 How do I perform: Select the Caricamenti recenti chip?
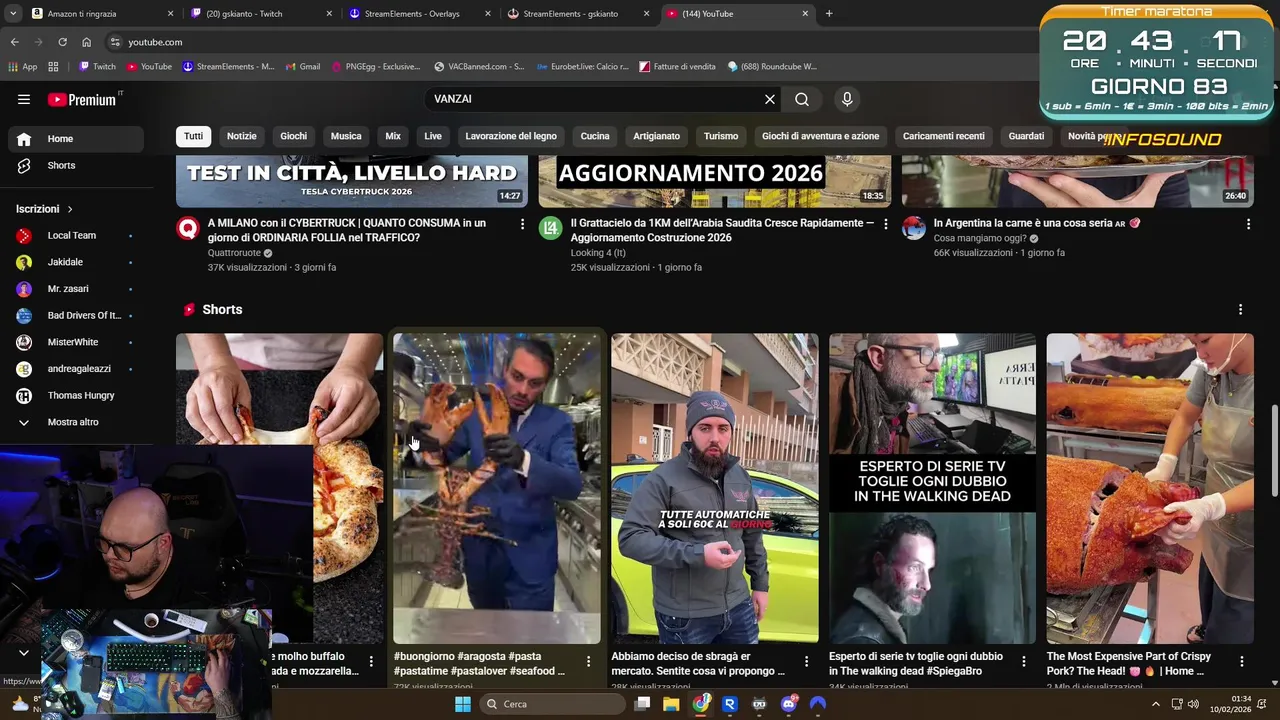944,136
